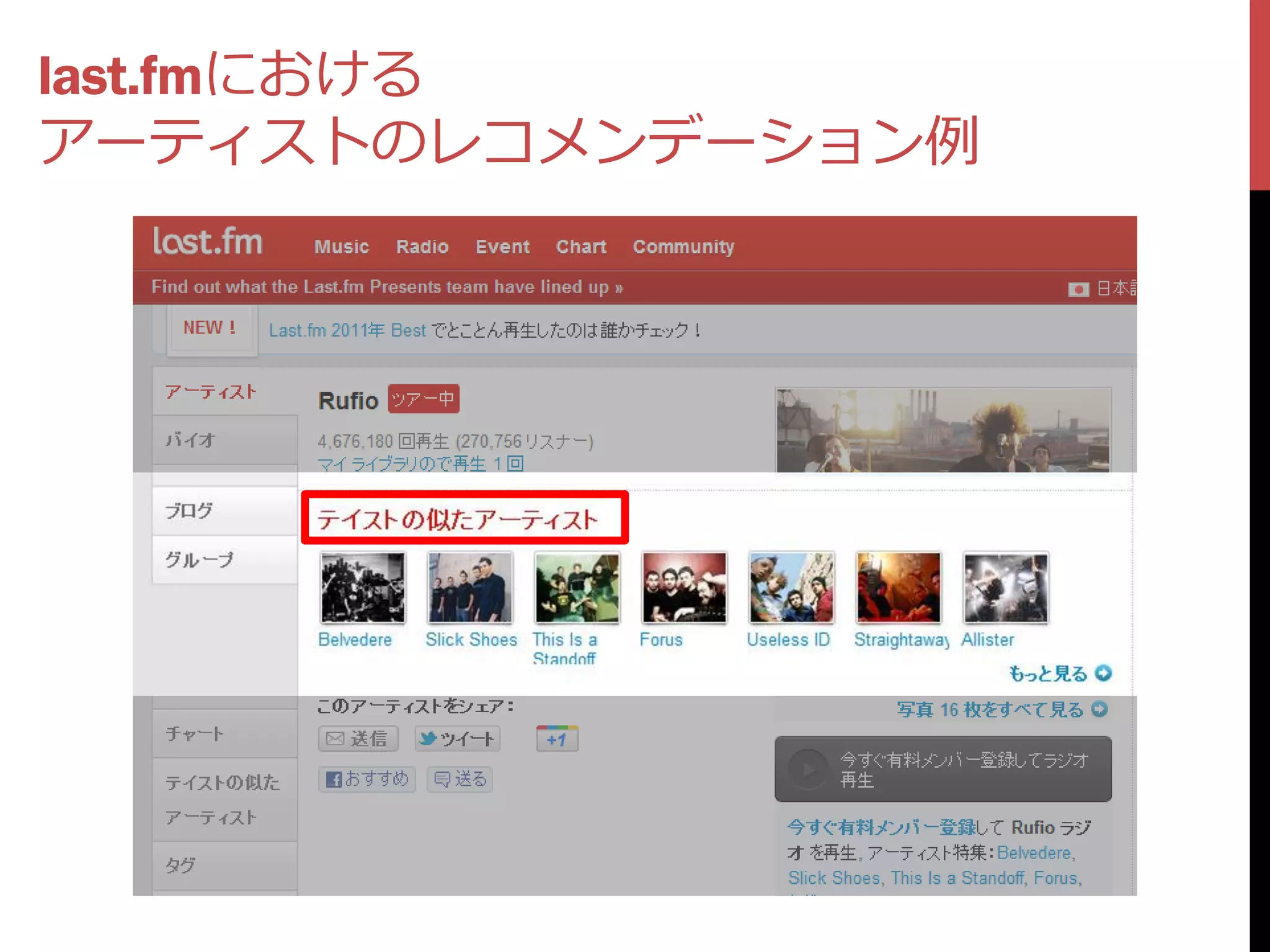Select the バイオ sidebar tab
This screenshot has width=1270, height=952.
tap(225, 440)
